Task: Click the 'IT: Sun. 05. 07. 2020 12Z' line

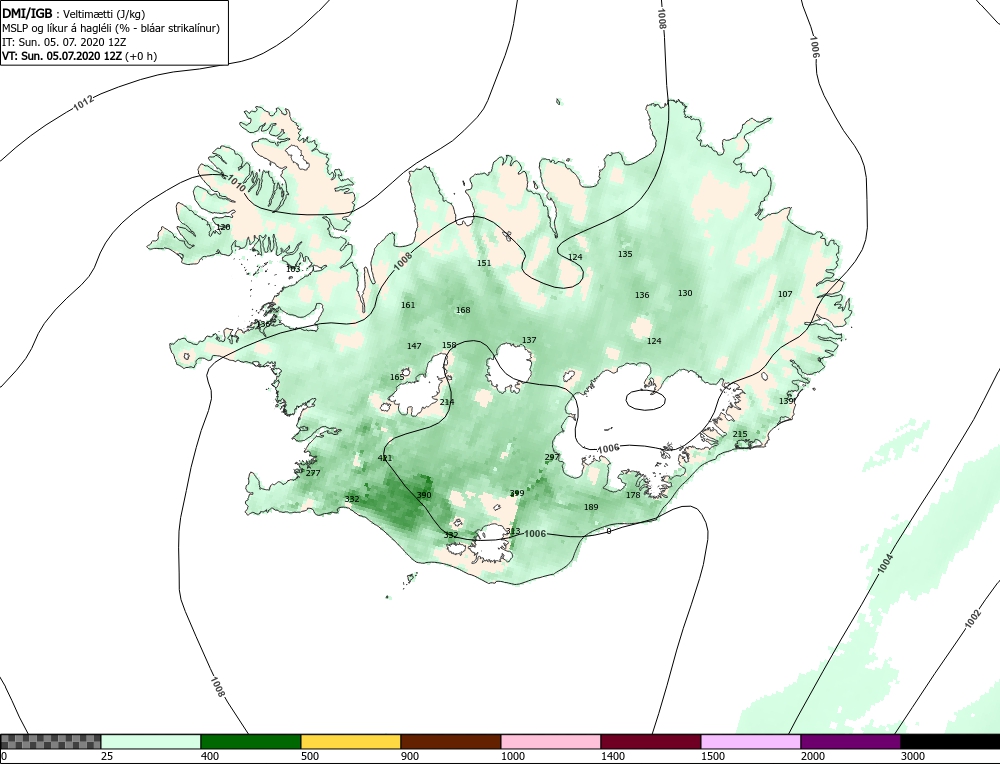Action: (64, 42)
